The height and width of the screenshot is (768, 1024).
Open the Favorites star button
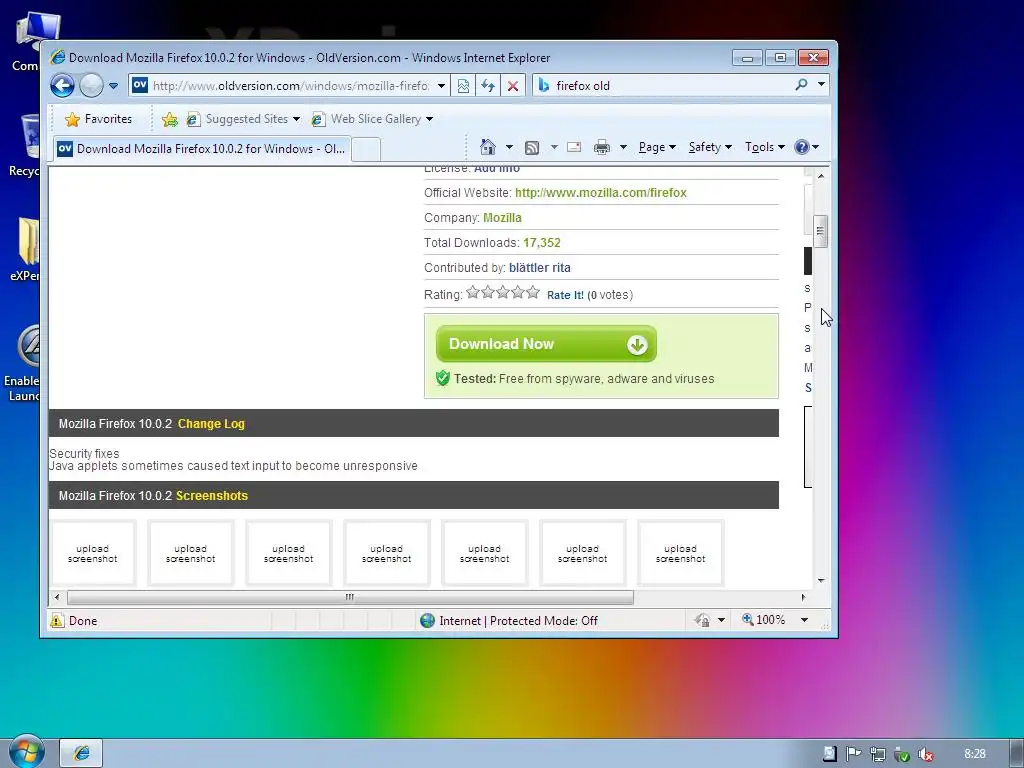(99, 119)
